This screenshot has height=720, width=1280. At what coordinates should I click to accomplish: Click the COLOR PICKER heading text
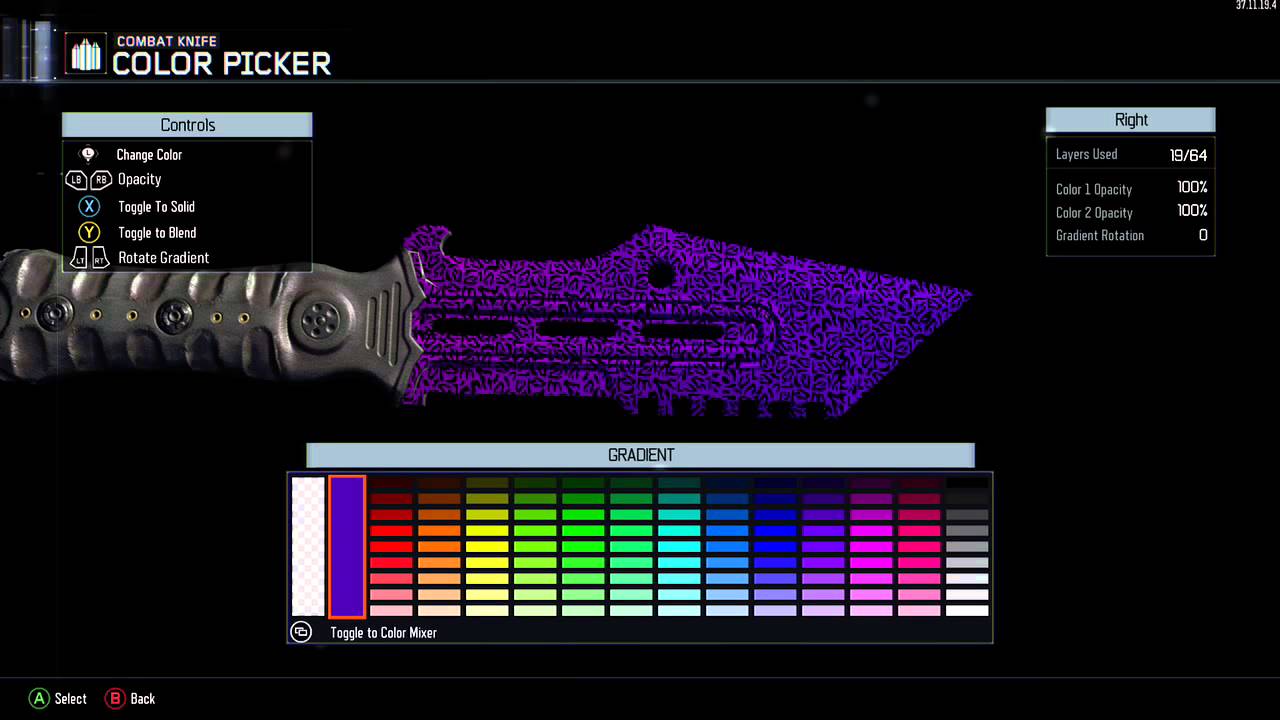[221, 64]
